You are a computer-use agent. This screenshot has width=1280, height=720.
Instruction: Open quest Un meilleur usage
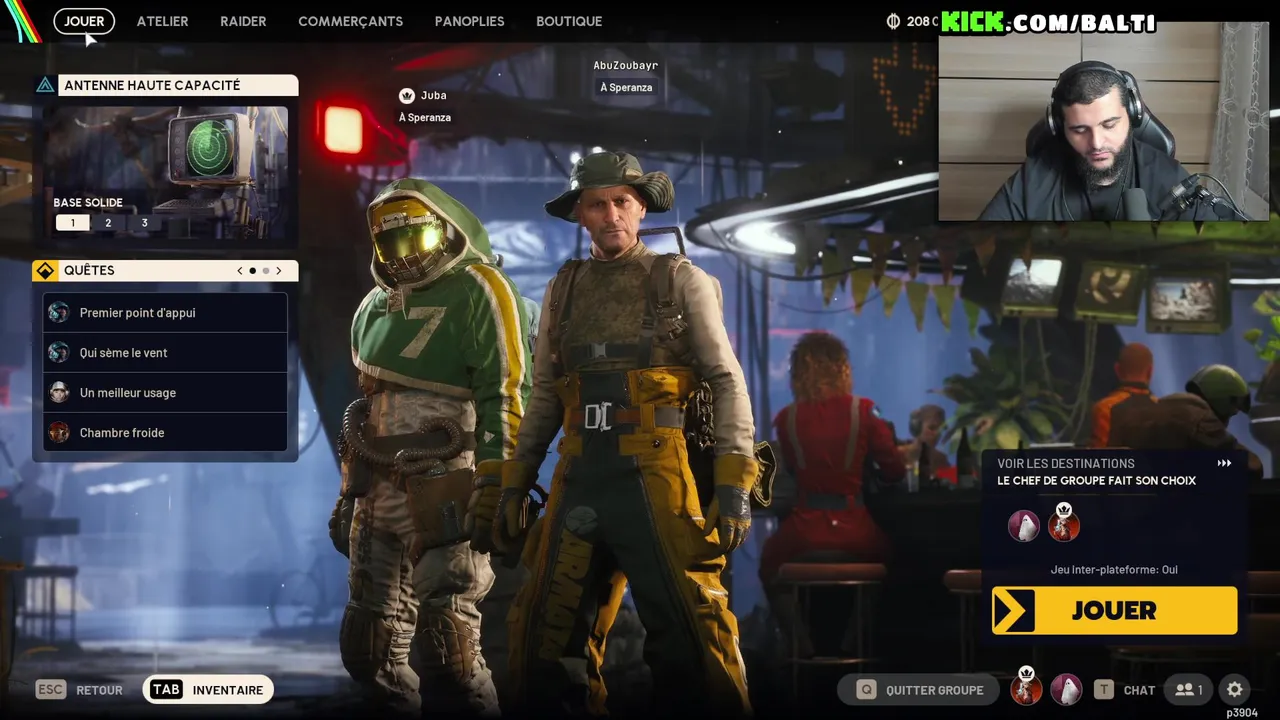(166, 393)
